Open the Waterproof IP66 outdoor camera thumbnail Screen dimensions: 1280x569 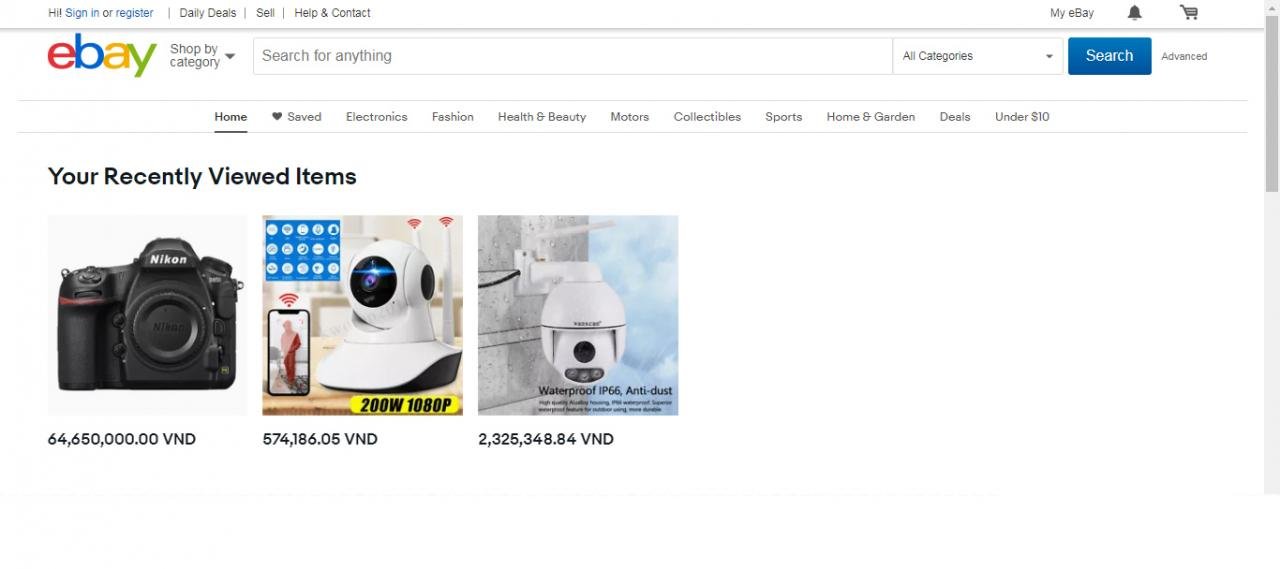(578, 315)
